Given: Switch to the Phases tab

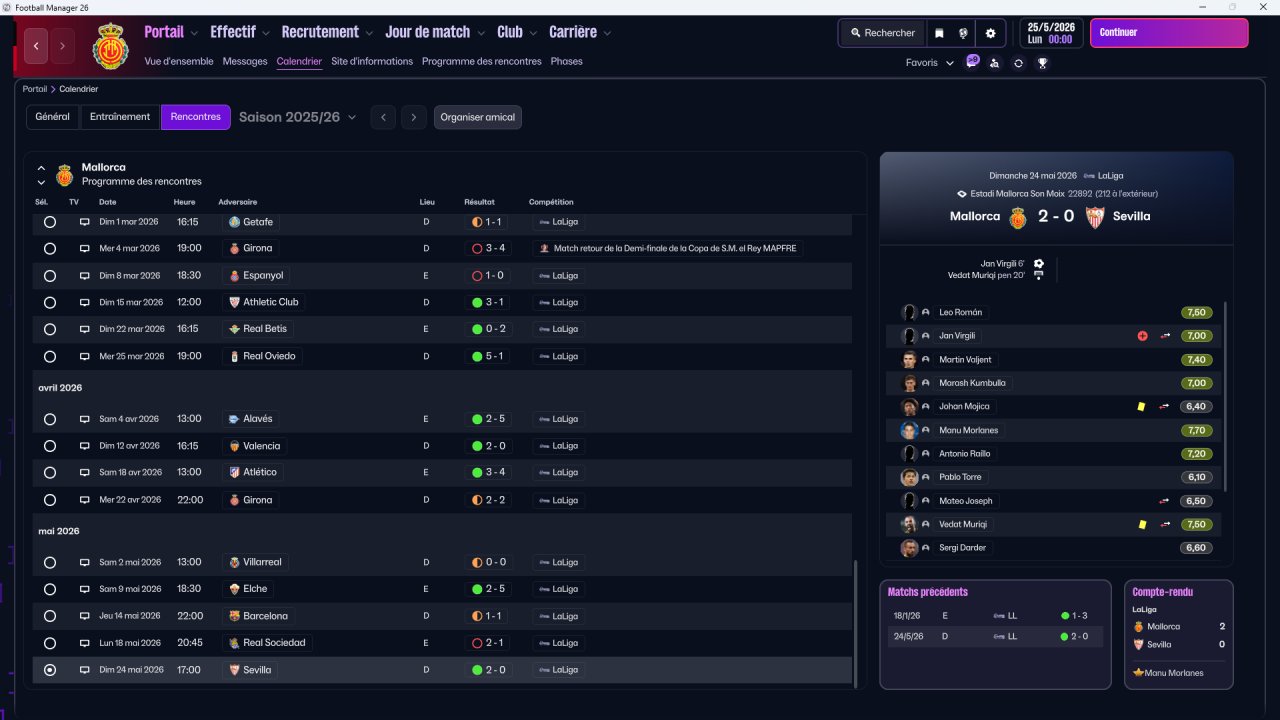Looking at the screenshot, I should (566, 61).
